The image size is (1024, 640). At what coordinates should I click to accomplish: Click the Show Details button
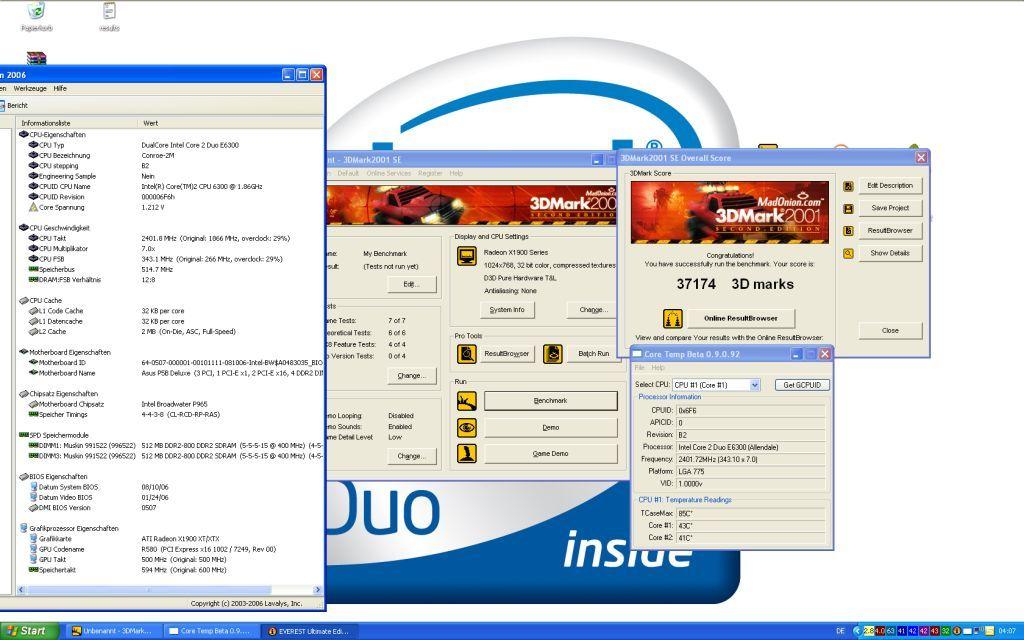click(x=890, y=253)
